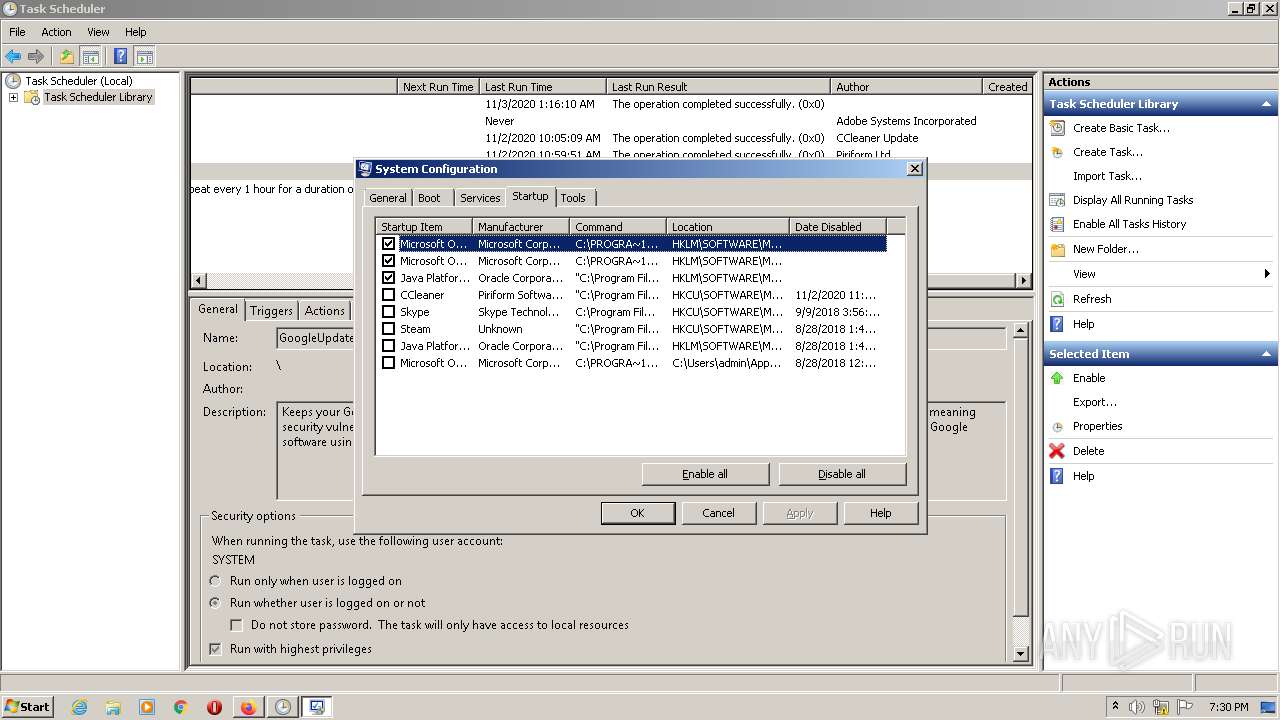Toggle the console tree toolbar icon
1280x720 pixels.
pyautogui.click(x=90, y=57)
